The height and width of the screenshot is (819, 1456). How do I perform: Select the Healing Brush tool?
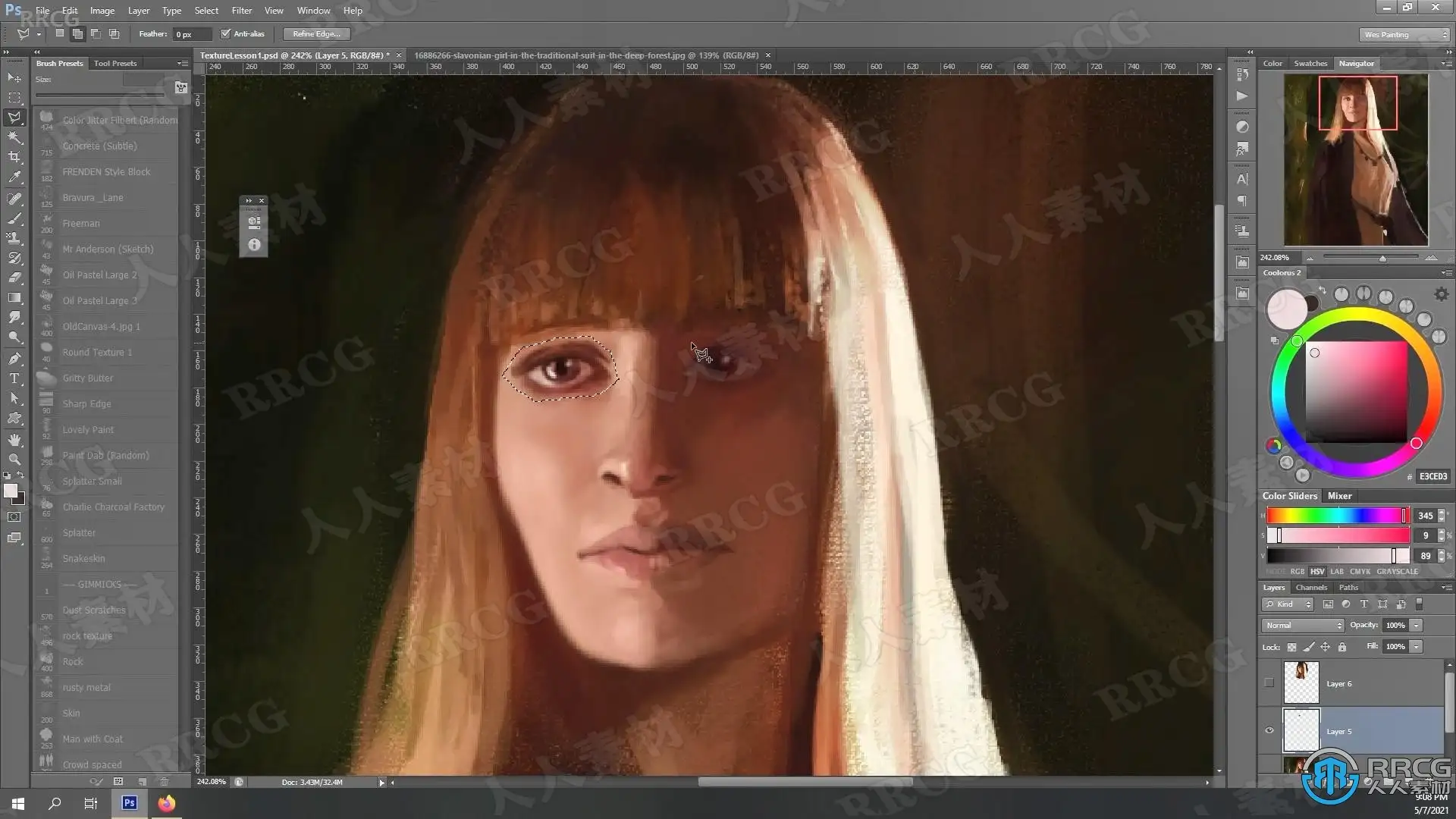(x=14, y=199)
